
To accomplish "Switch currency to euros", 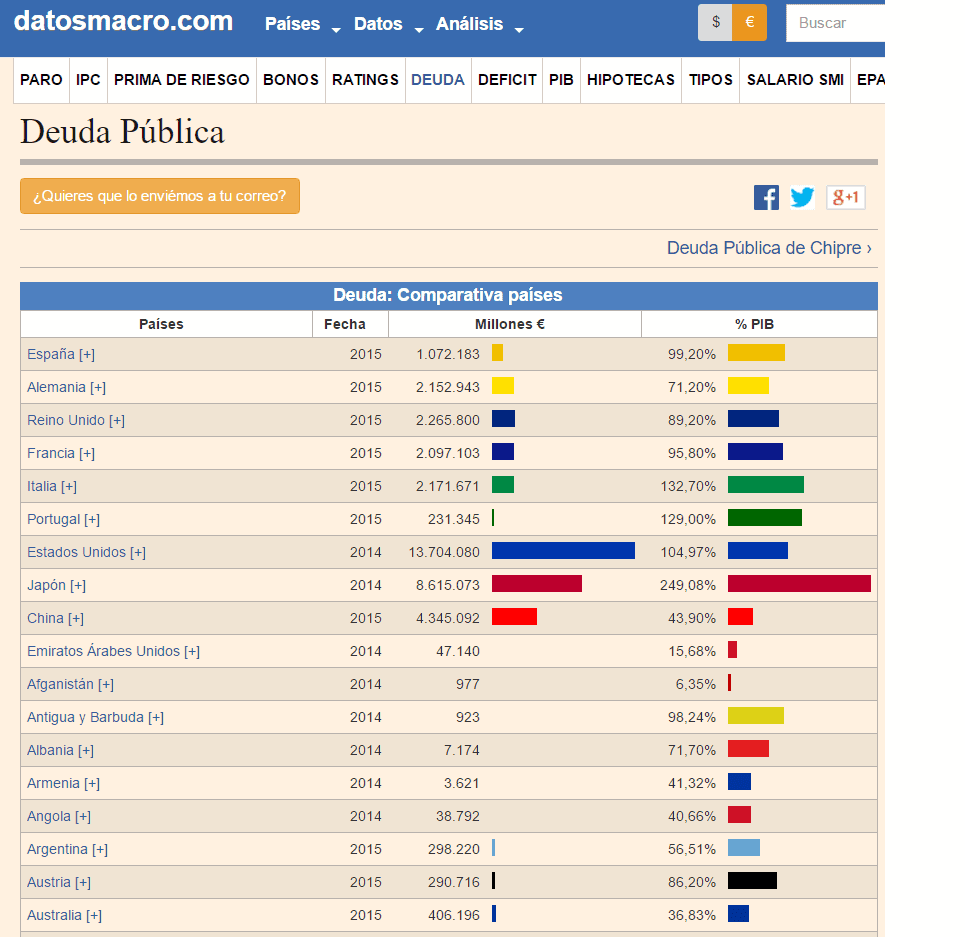I will point(749,22).
